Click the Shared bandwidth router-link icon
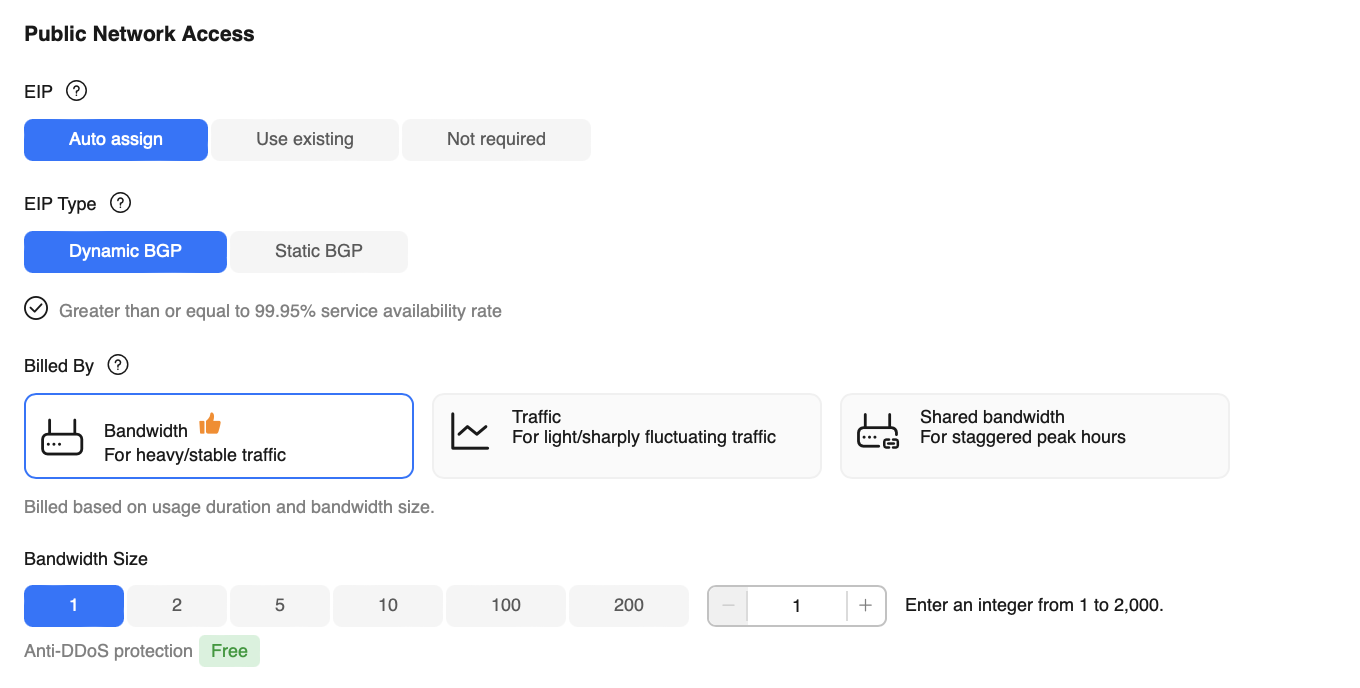Viewport: 1360px width, 688px height. click(x=878, y=431)
